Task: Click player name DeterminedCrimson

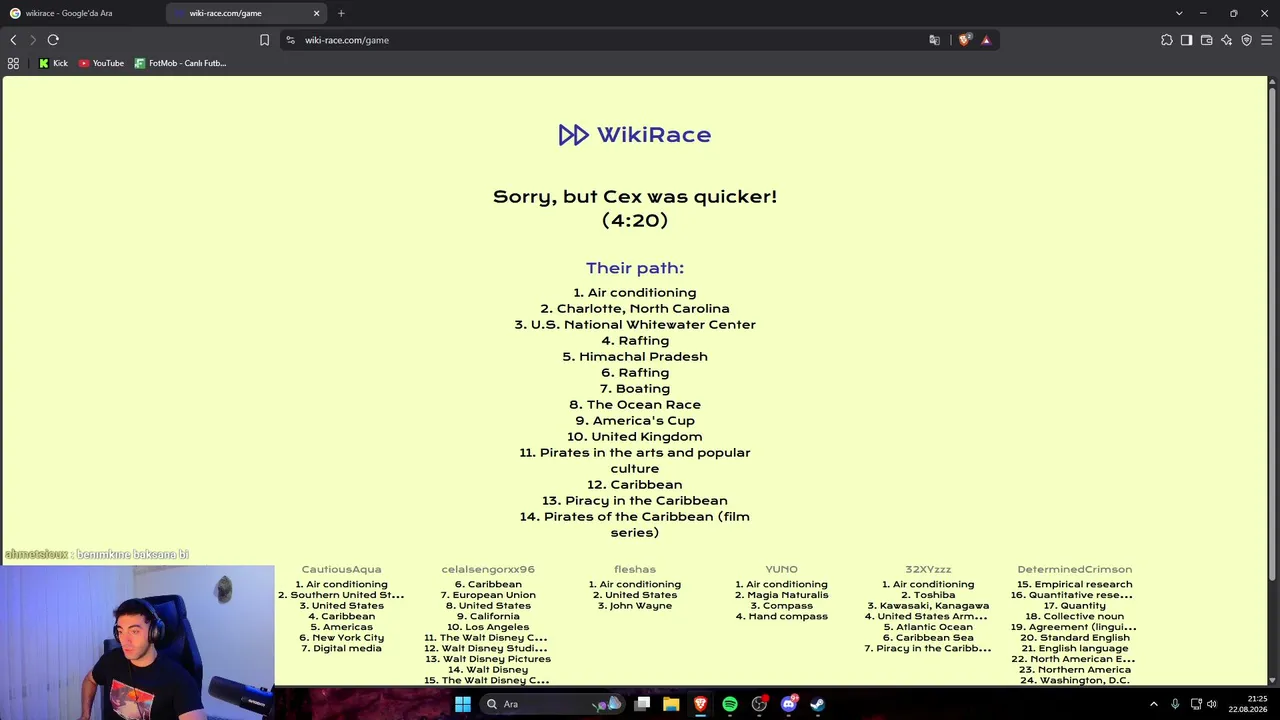Action: 1075,569
